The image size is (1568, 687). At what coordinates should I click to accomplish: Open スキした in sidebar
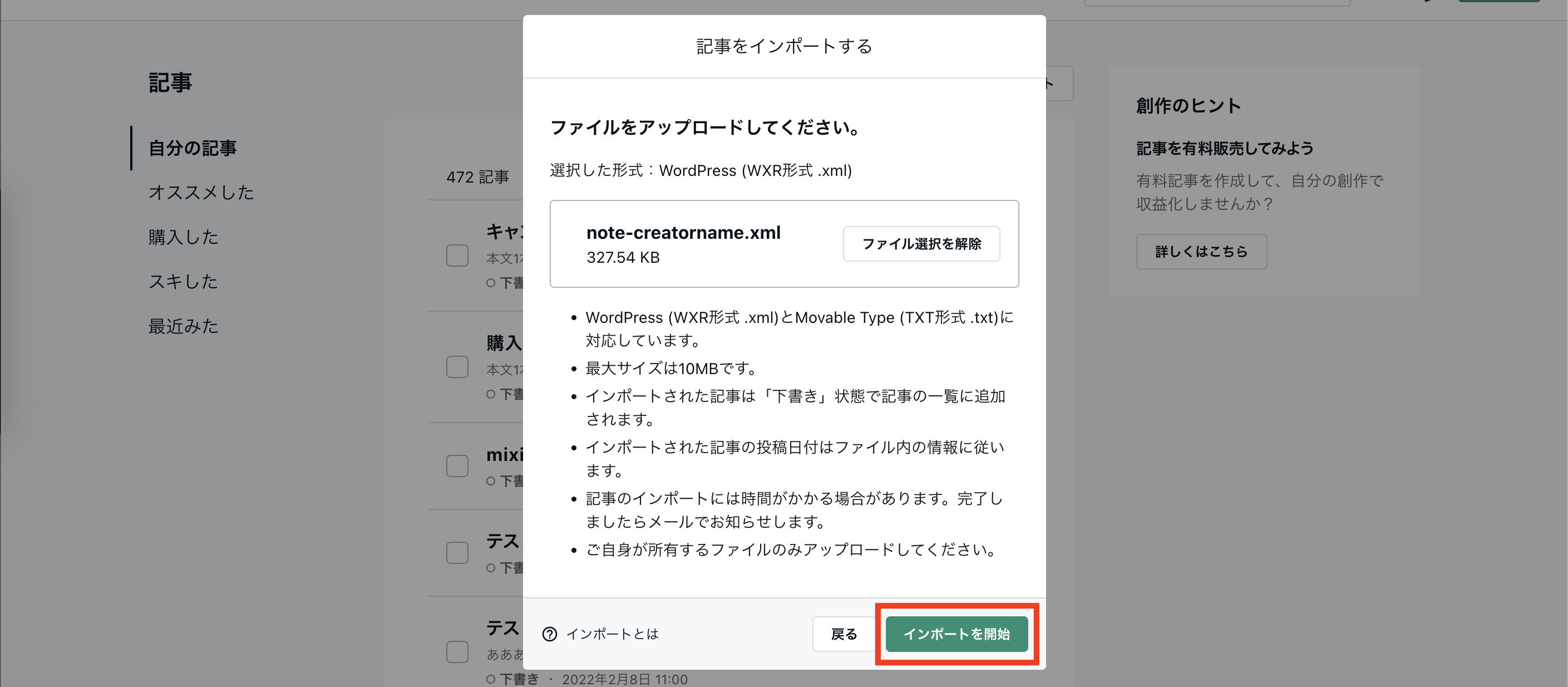tap(183, 281)
